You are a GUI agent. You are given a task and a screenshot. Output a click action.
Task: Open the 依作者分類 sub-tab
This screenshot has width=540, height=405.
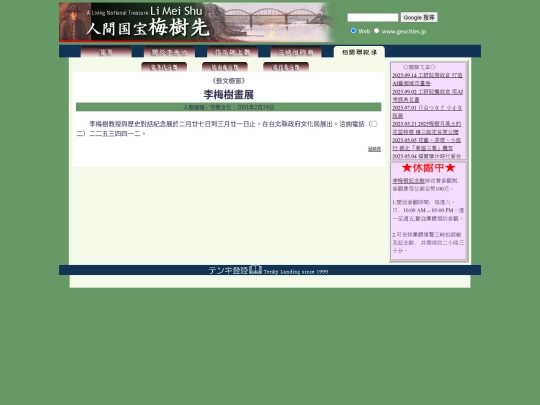coord(286,67)
